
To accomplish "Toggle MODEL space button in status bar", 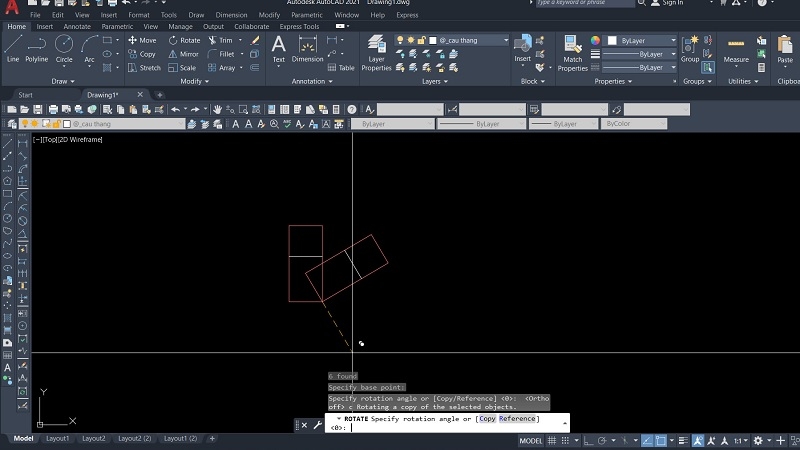I will [531, 441].
